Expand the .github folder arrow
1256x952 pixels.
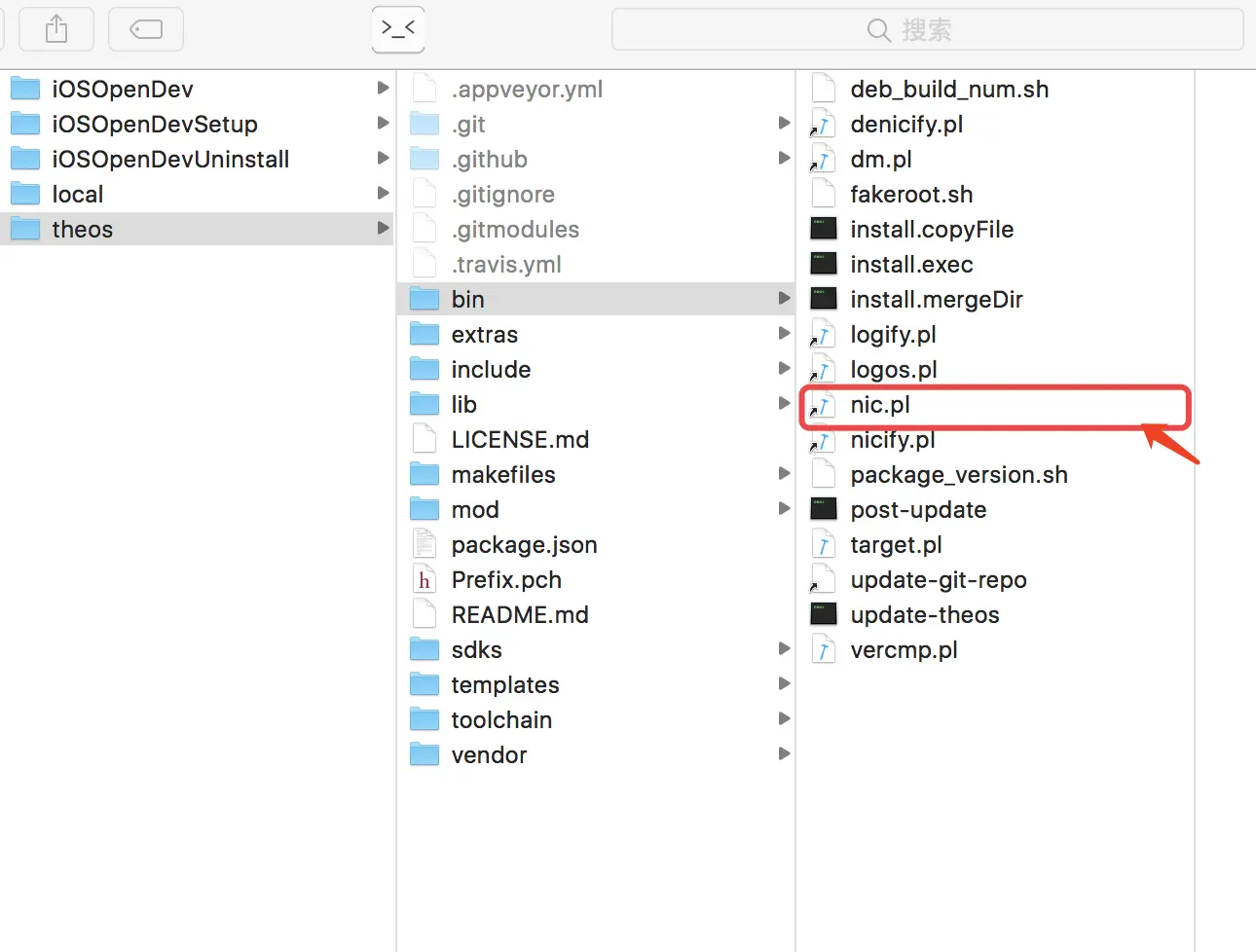784,158
